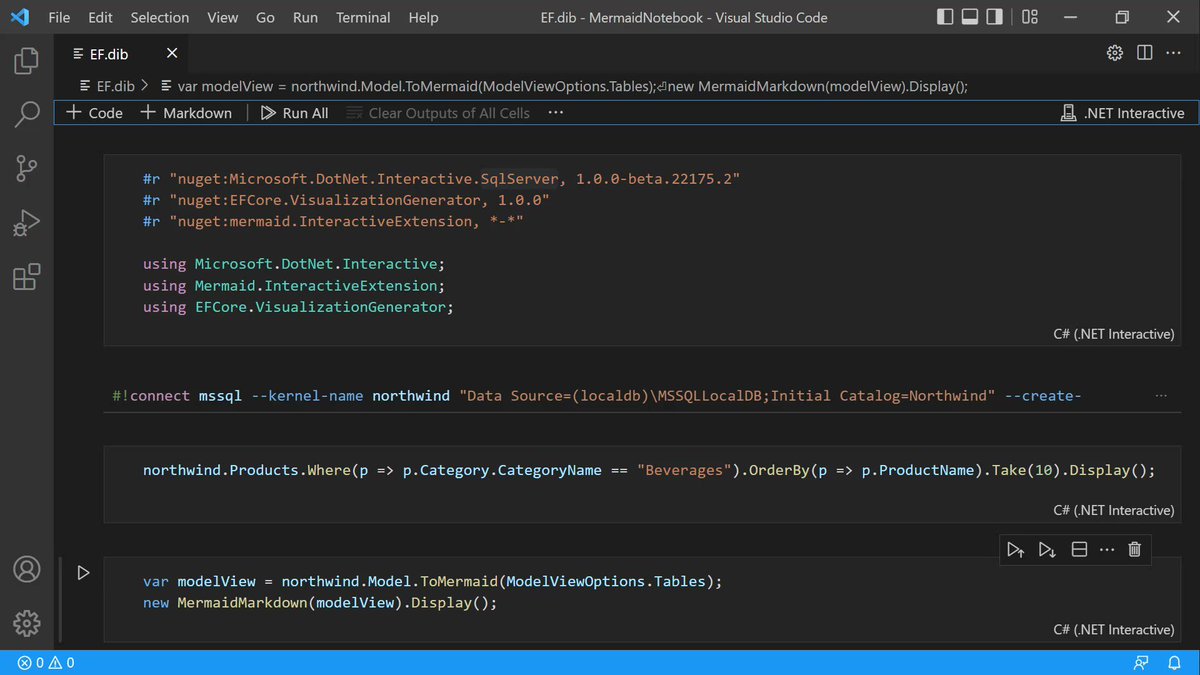Click the EFCore.VisualizationGenerator nuget line
Screen dimensions: 1200x675
pos(346,200)
